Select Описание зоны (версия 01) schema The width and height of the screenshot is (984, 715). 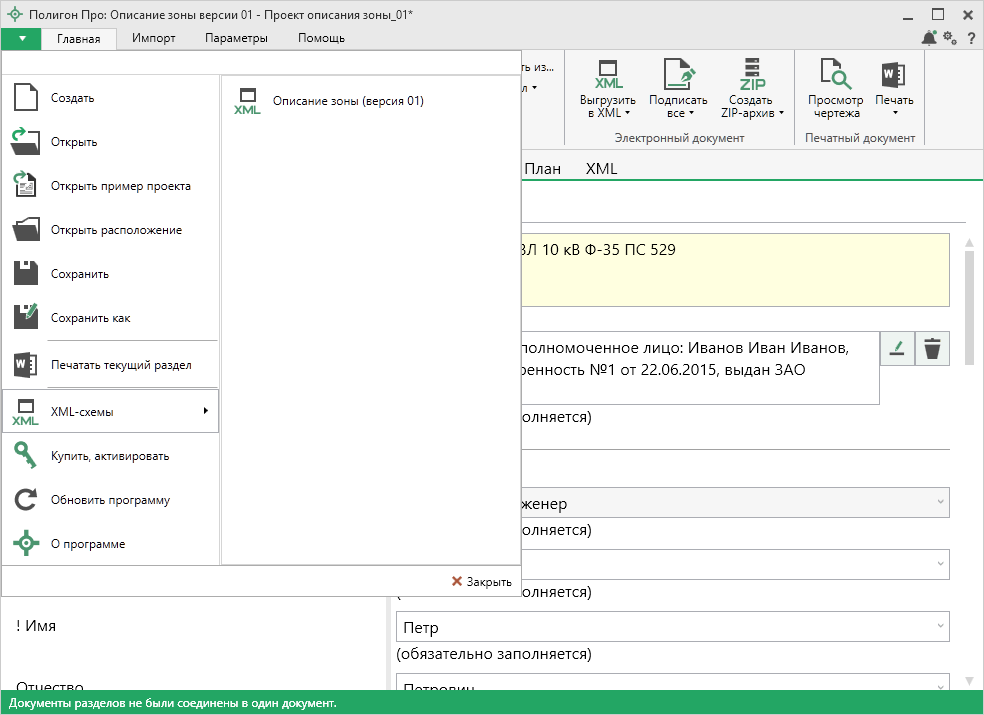point(347,100)
